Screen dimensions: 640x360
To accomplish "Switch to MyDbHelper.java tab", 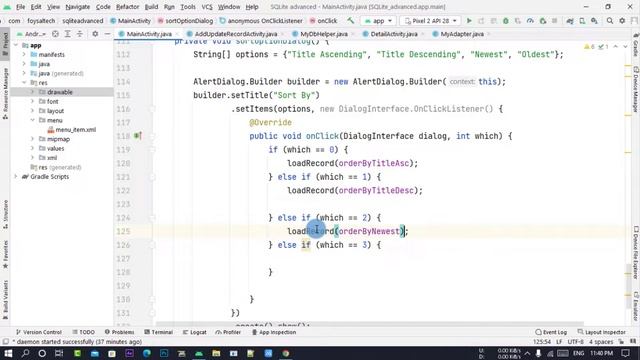I will (x=324, y=34).
